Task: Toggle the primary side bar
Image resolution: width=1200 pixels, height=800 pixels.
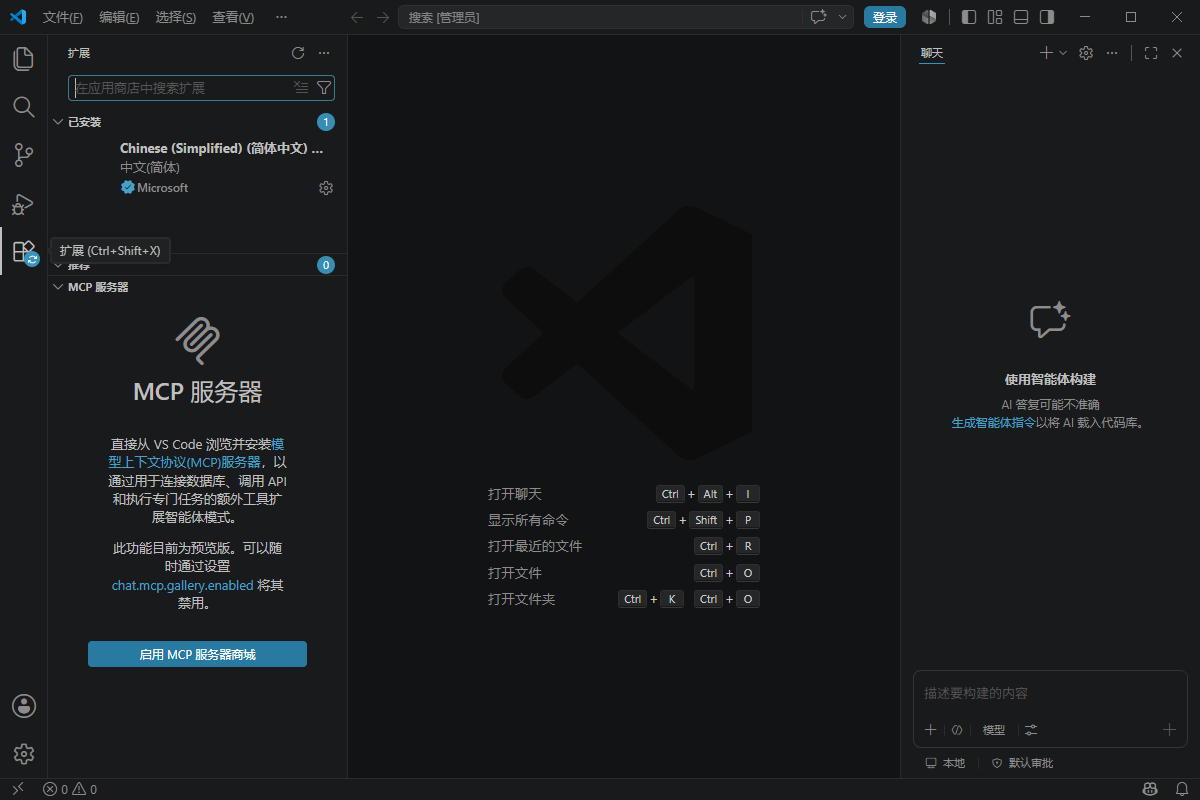Action: click(969, 17)
